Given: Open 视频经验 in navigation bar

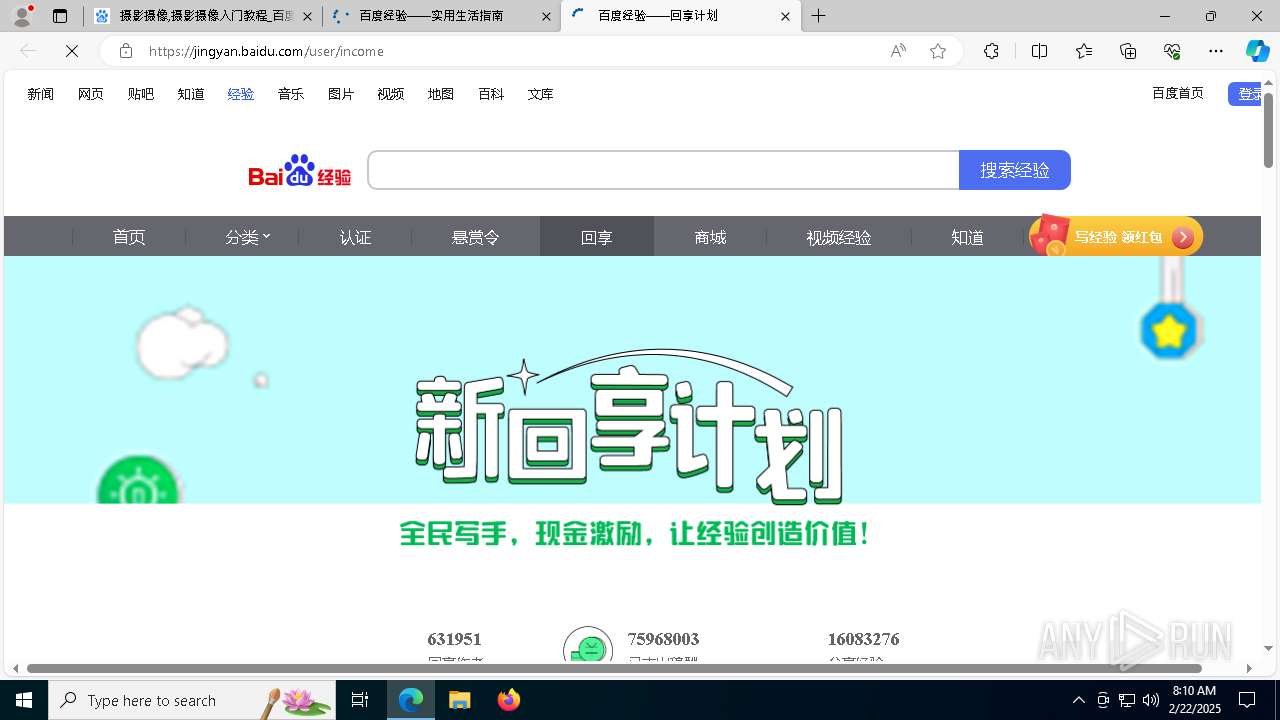Looking at the screenshot, I should (x=838, y=237).
